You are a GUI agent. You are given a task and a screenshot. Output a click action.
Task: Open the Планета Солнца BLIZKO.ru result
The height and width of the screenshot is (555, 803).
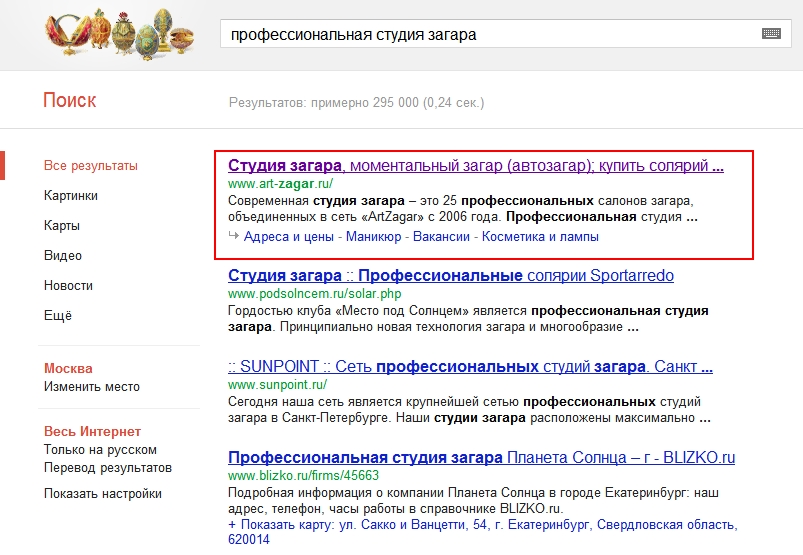[481, 457]
